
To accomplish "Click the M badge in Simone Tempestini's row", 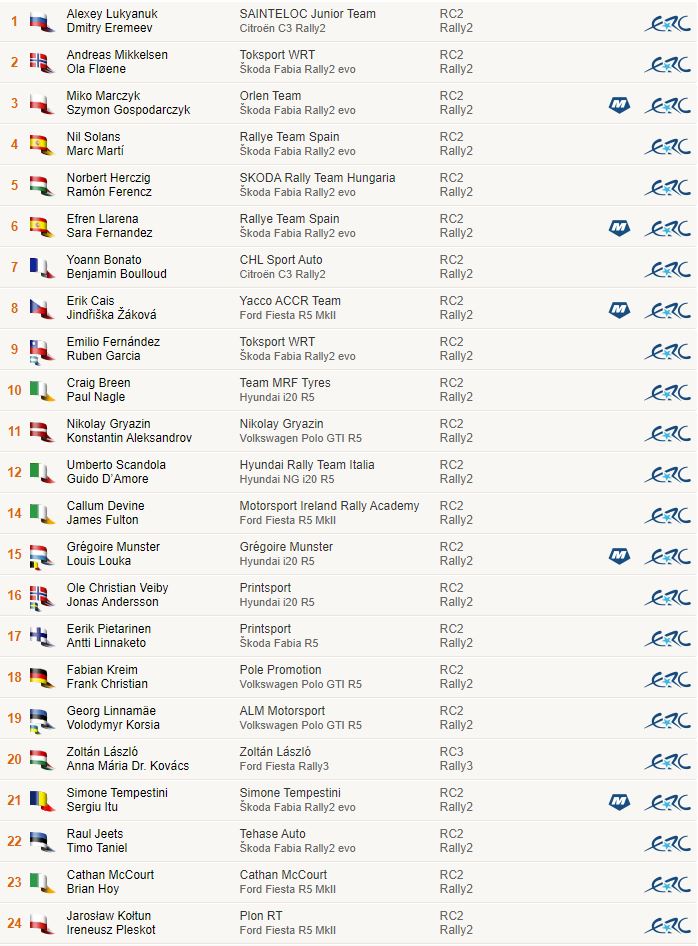I will [619, 801].
